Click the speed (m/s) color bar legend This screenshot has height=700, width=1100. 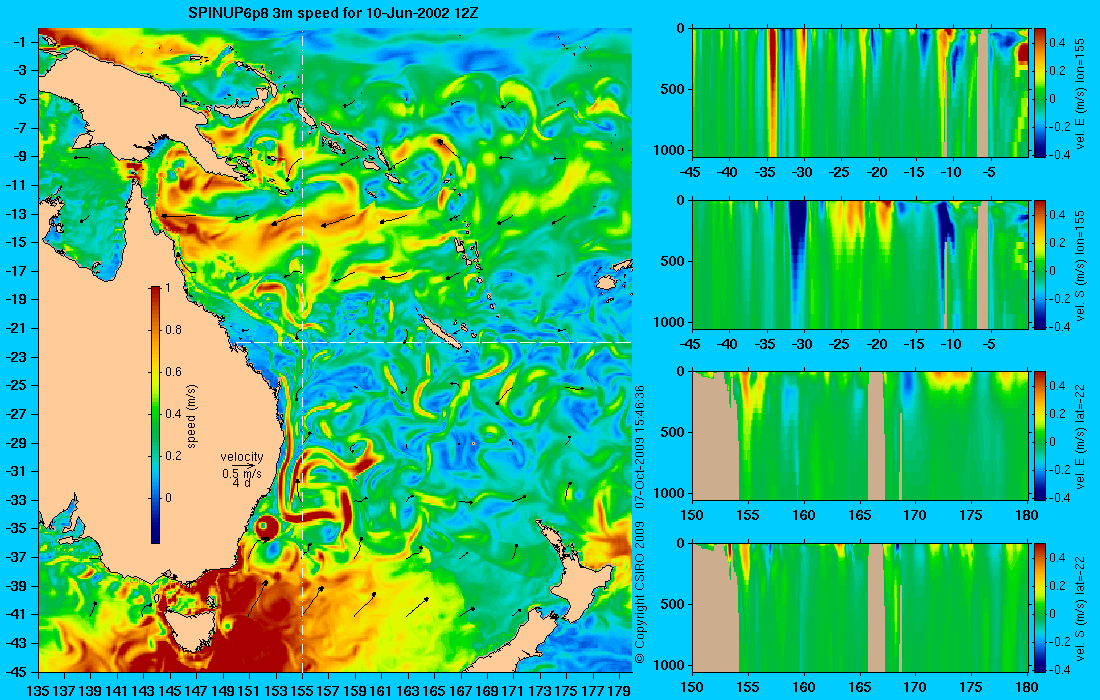155,415
